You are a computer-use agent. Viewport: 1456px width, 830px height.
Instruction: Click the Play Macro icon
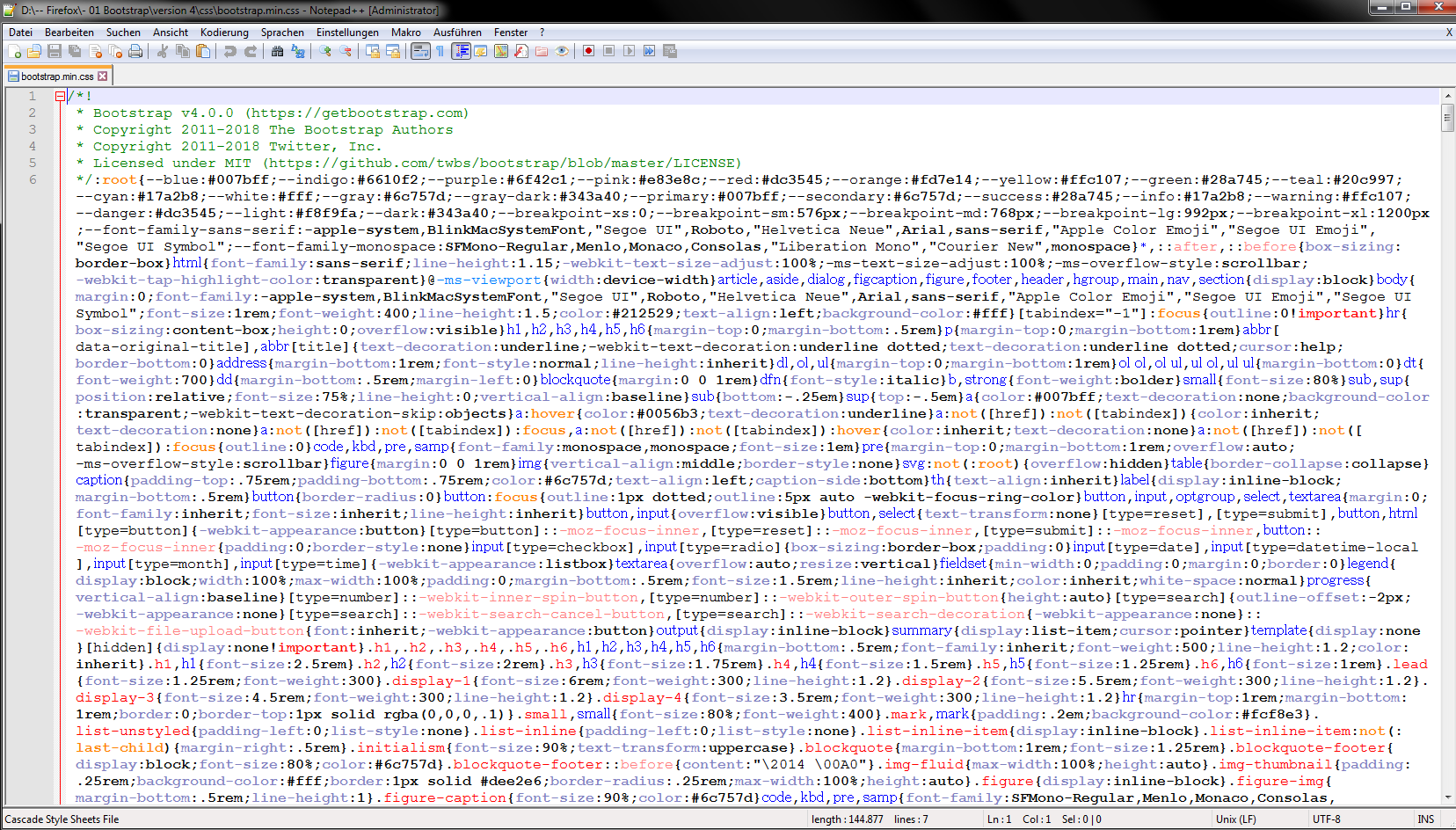(x=629, y=52)
